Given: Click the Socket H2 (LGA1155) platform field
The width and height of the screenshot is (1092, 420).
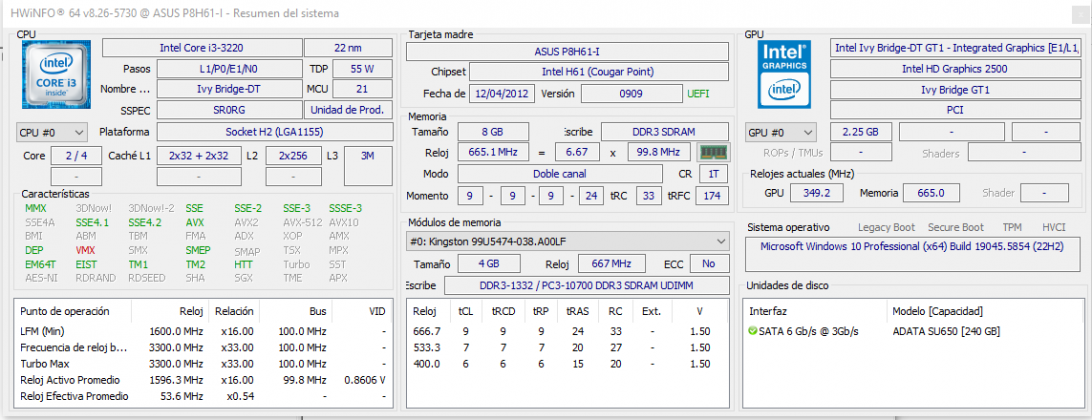Looking at the screenshot, I should pos(274,132).
